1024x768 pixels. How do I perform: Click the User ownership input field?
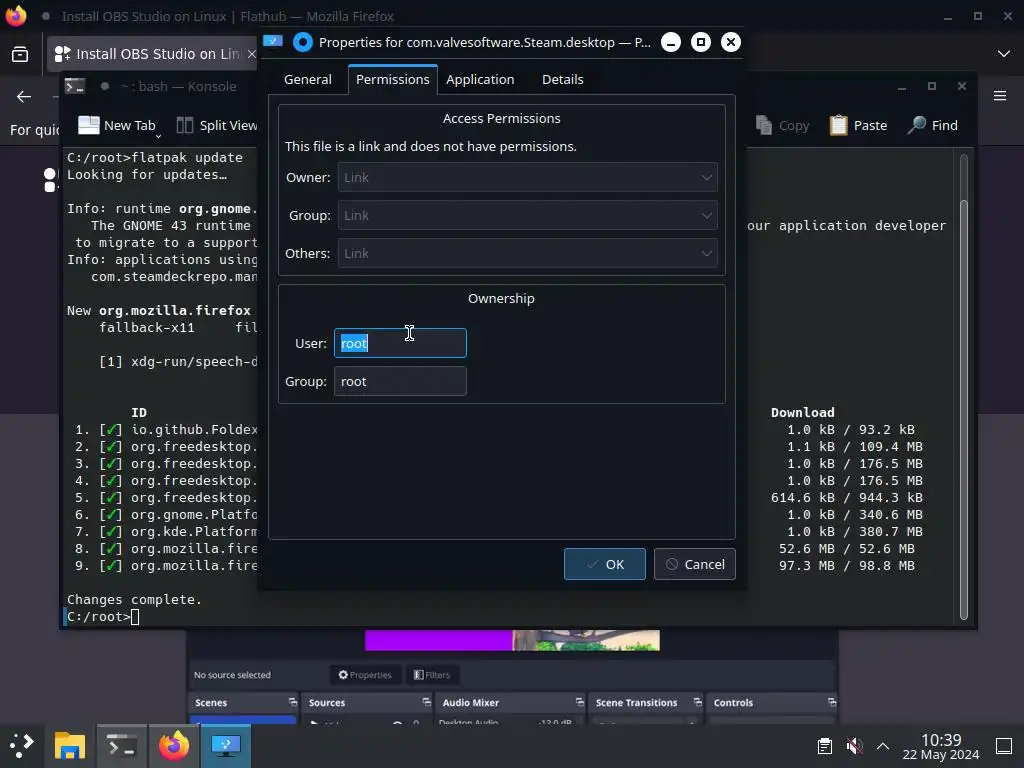point(400,344)
